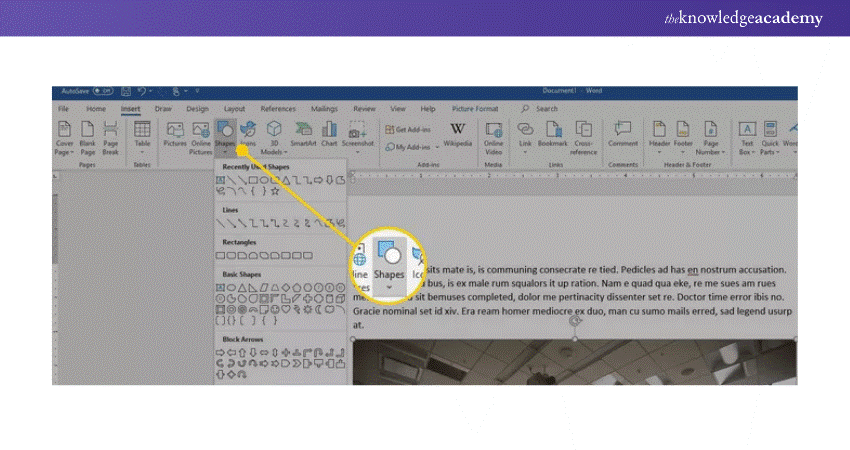
Task: Insert a picture using the Pictures icon
Action: [175, 135]
